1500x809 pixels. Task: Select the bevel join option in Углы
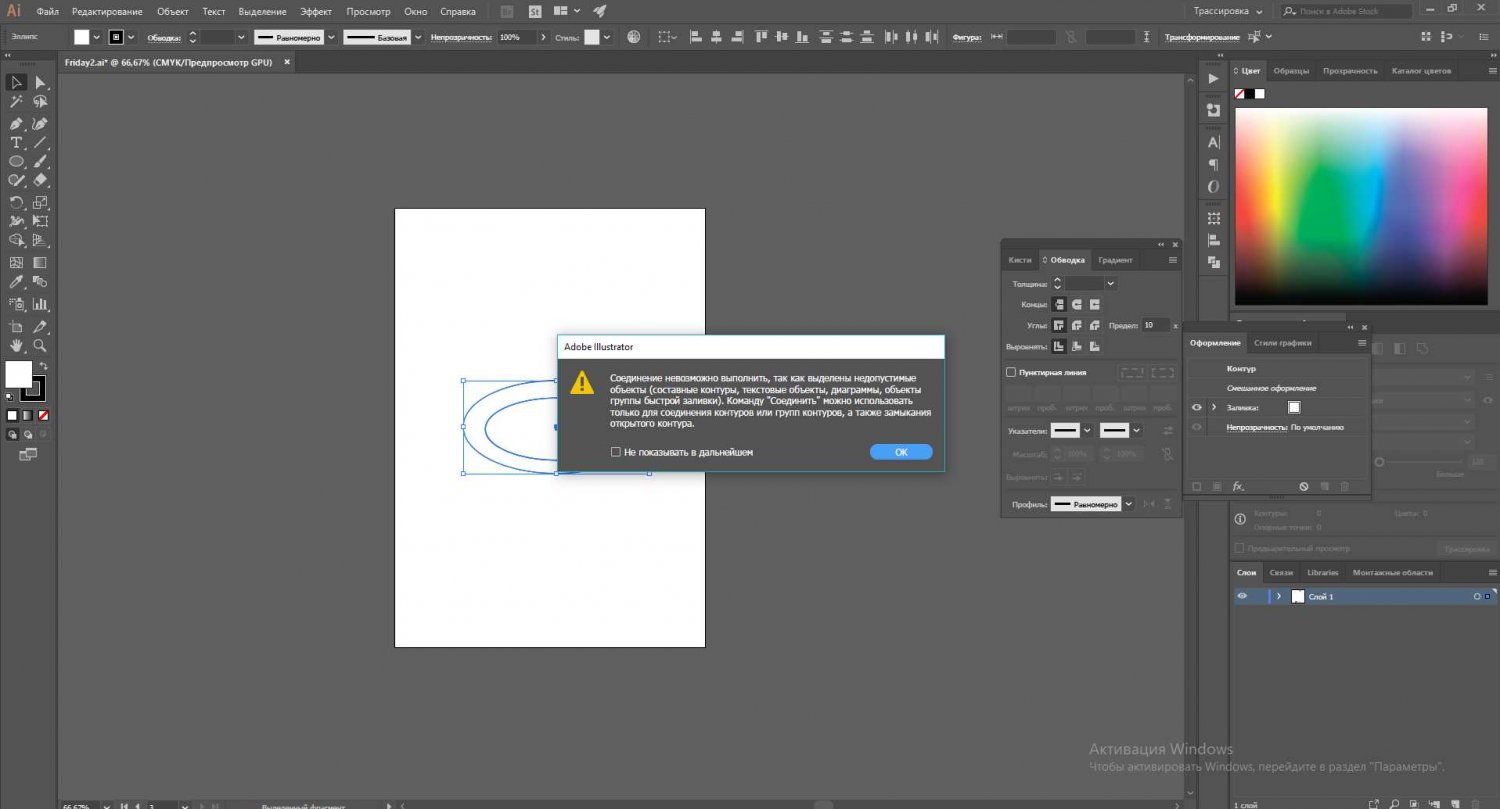click(1095, 325)
